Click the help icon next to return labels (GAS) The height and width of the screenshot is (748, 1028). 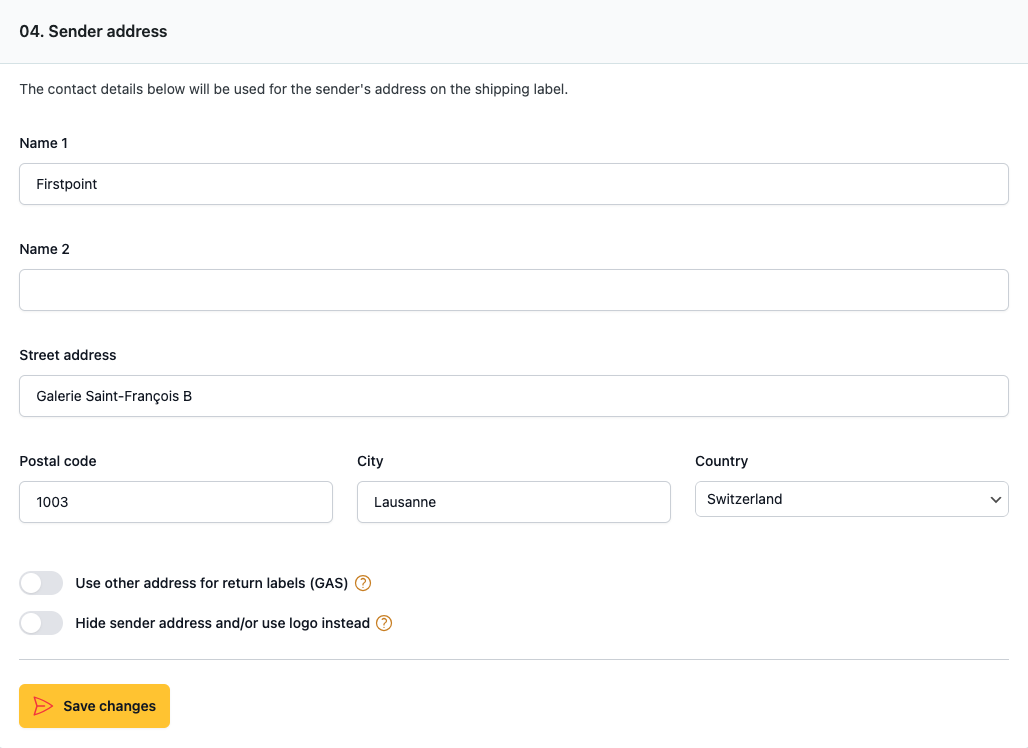point(364,583)
